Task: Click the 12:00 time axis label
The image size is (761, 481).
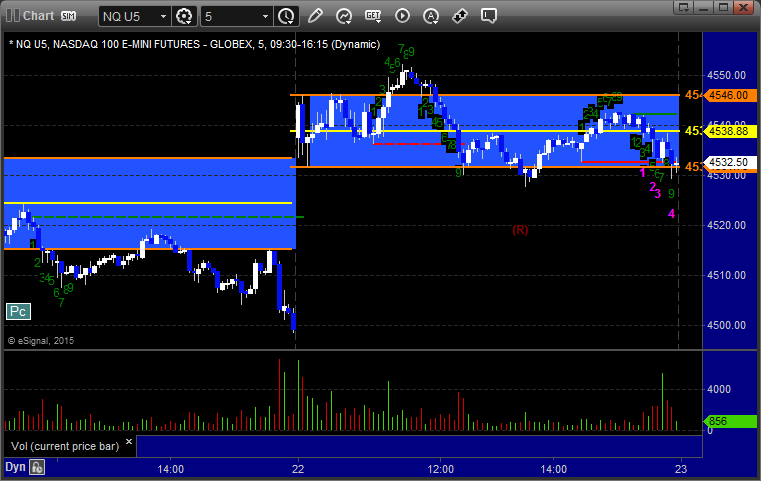Action: (441, 469)
